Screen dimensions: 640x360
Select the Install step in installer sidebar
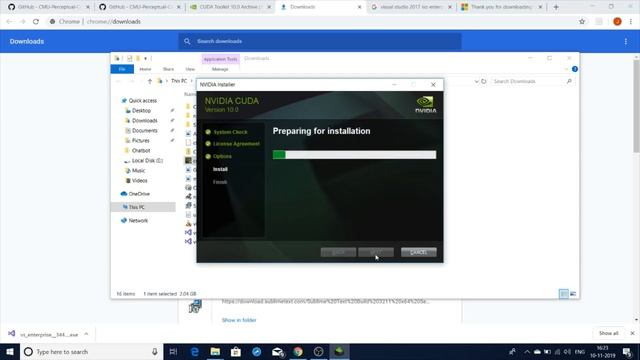[x=220, y=169]
